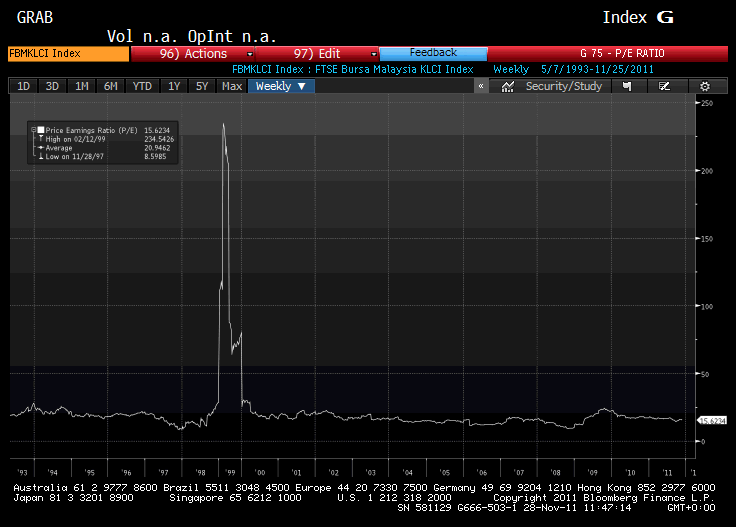
Task: Click the 100 y-axis label
Action: (x=707, y=306)
